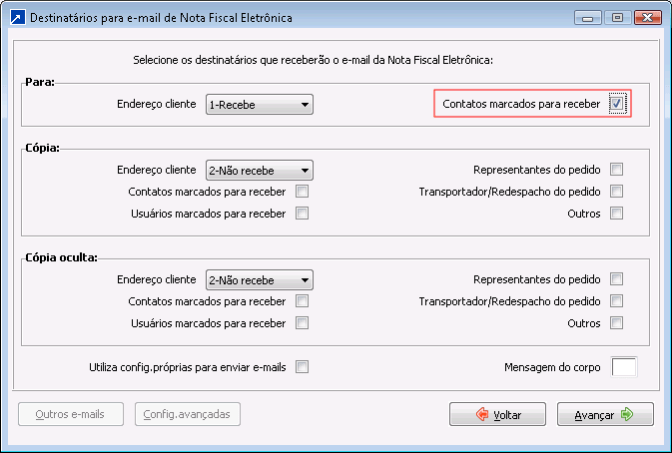Click the Outros e-mails button
Screen dimensions: 672x453
(x=71, y=414)
